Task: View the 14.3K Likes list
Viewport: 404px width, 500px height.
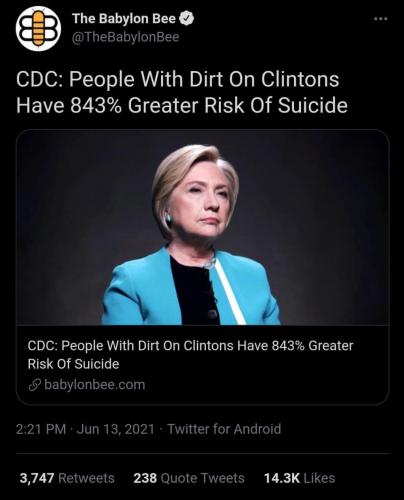Action: point(299,478)
